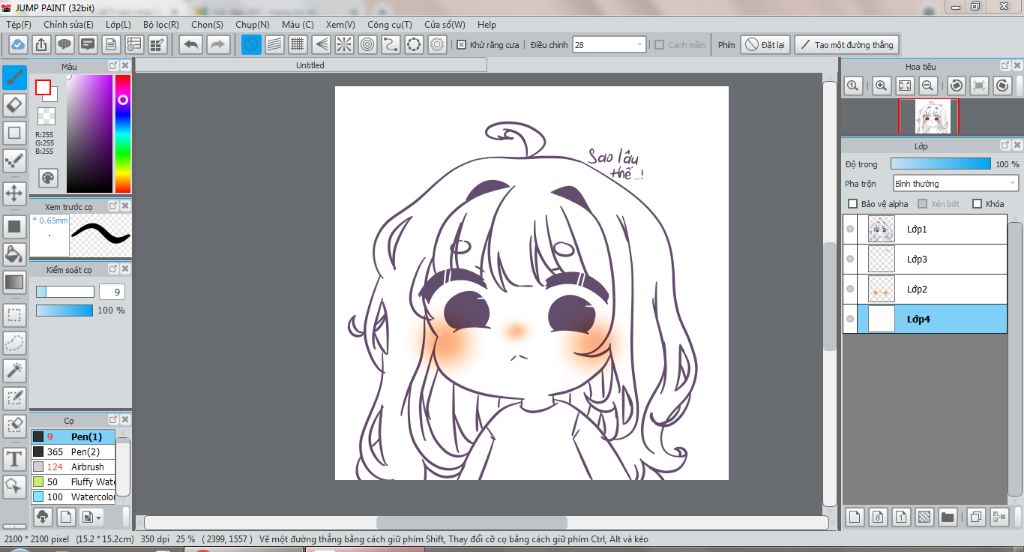Enable Bảo vệ alpha checkbox
Viewport: 1024px width, 552px height.
tap(852, 204)
